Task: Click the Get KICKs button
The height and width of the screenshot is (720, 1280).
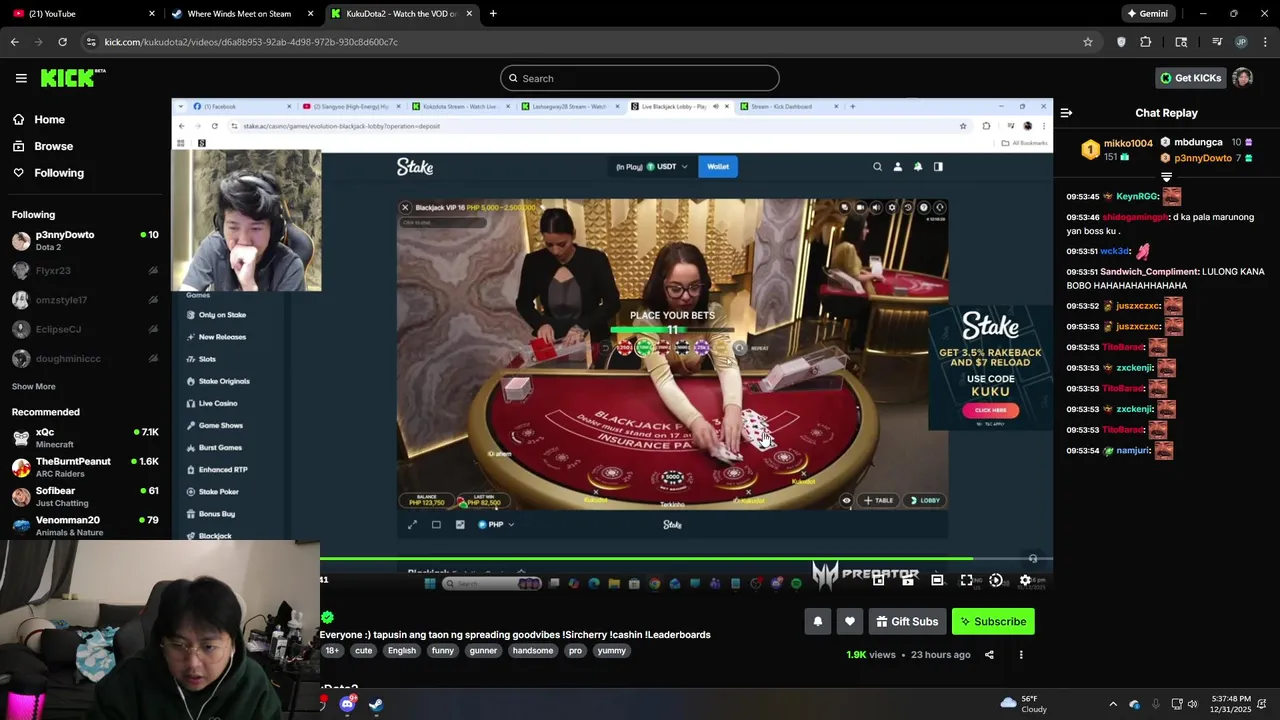Action: click(x=1190, y=78)
